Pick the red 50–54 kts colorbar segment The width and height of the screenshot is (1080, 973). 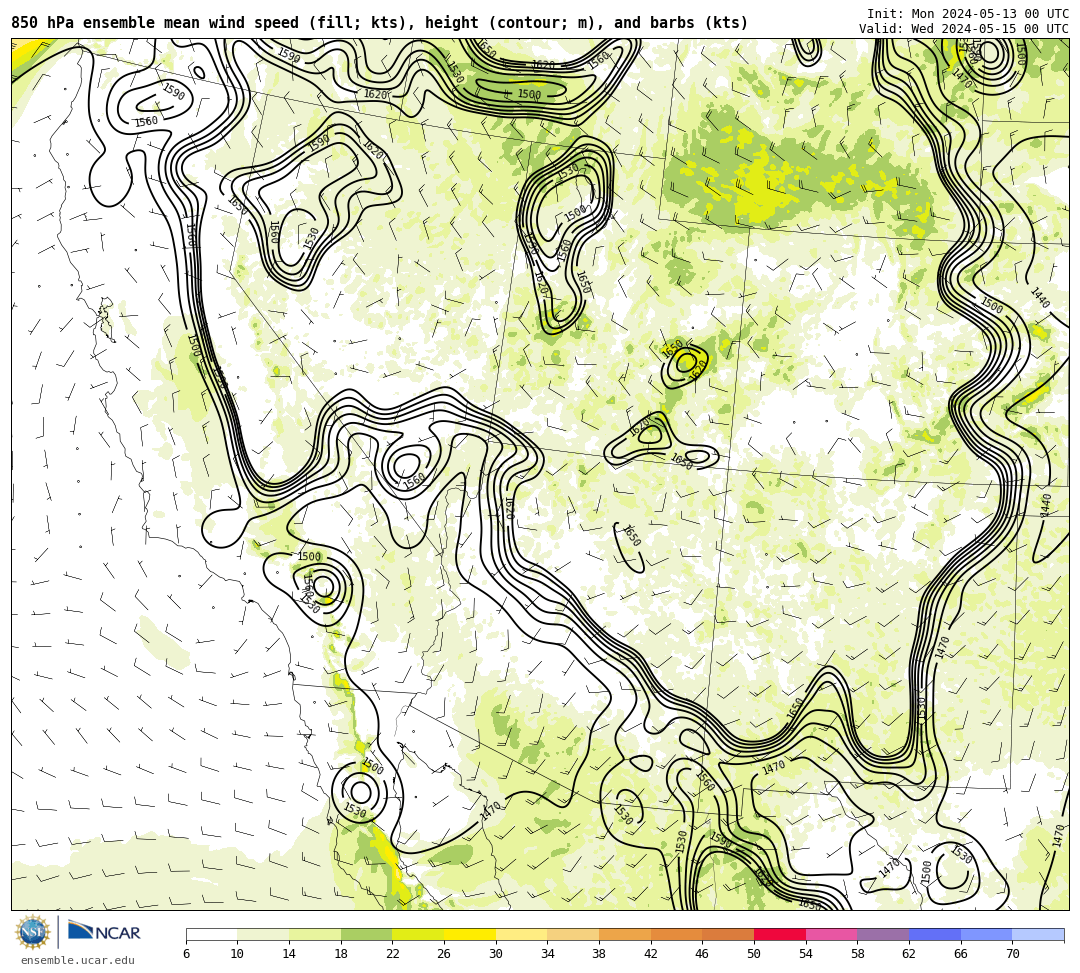click(780, 934)
